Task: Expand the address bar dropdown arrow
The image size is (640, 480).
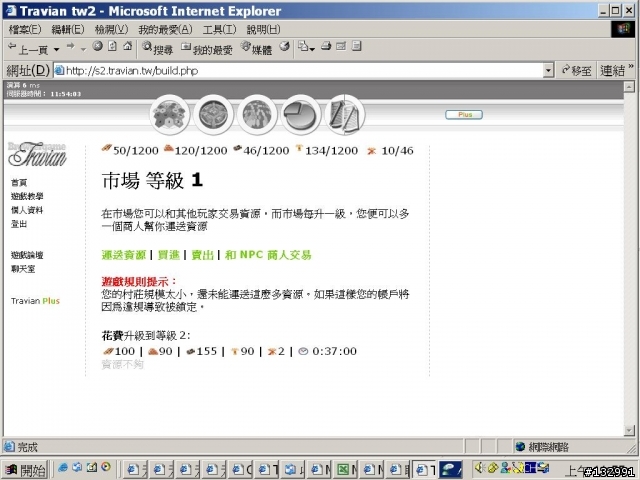Action: 549,71
